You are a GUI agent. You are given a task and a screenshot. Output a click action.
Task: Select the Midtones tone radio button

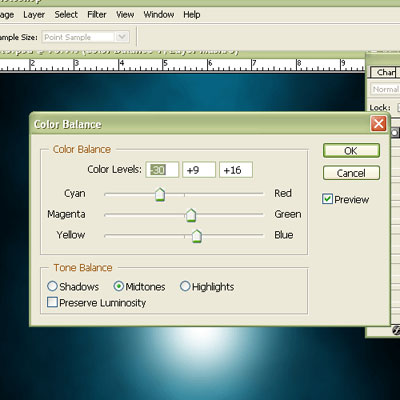click(119, 286)
